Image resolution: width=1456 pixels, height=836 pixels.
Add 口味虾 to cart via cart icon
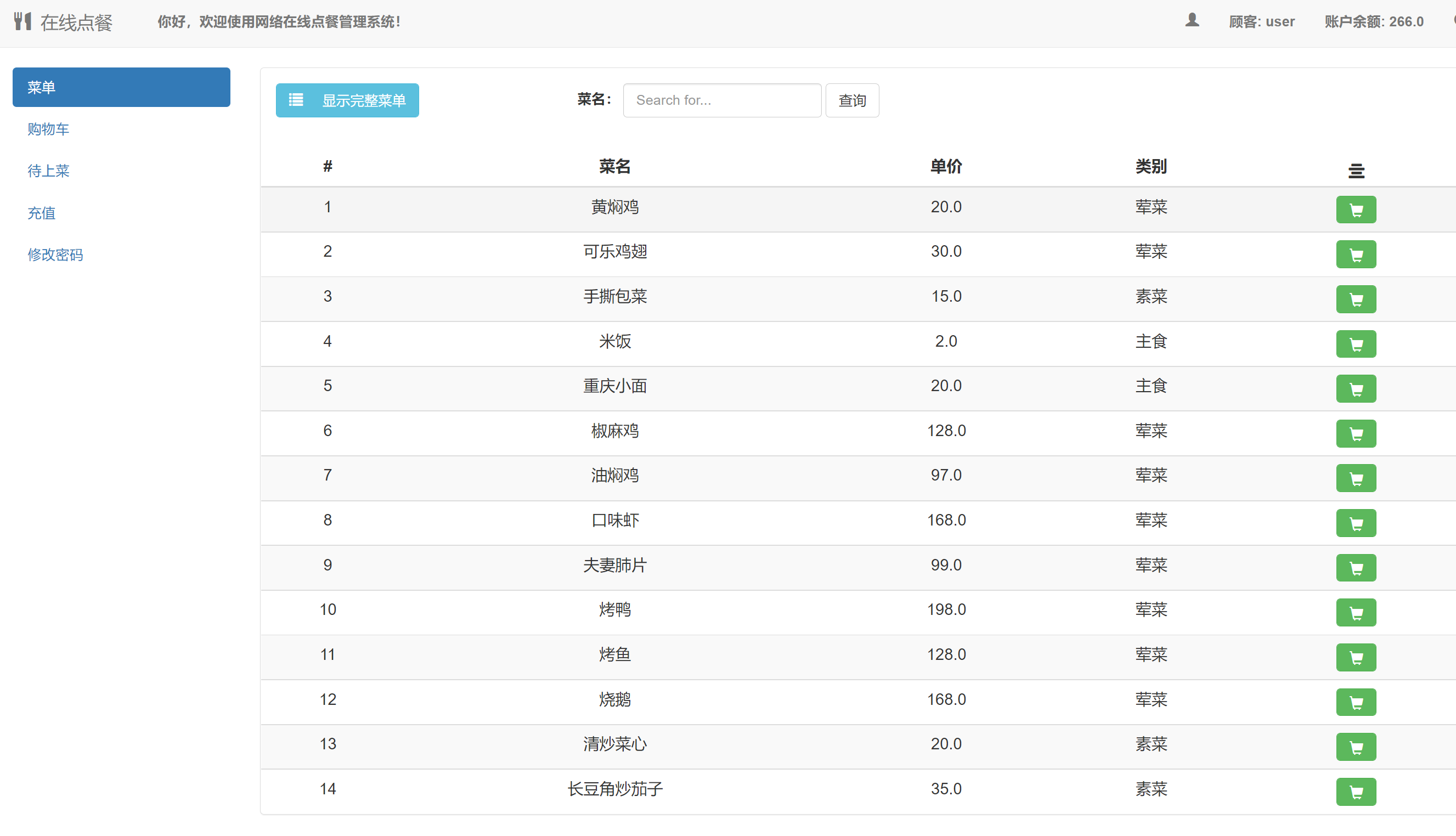tap(1356, 522)
